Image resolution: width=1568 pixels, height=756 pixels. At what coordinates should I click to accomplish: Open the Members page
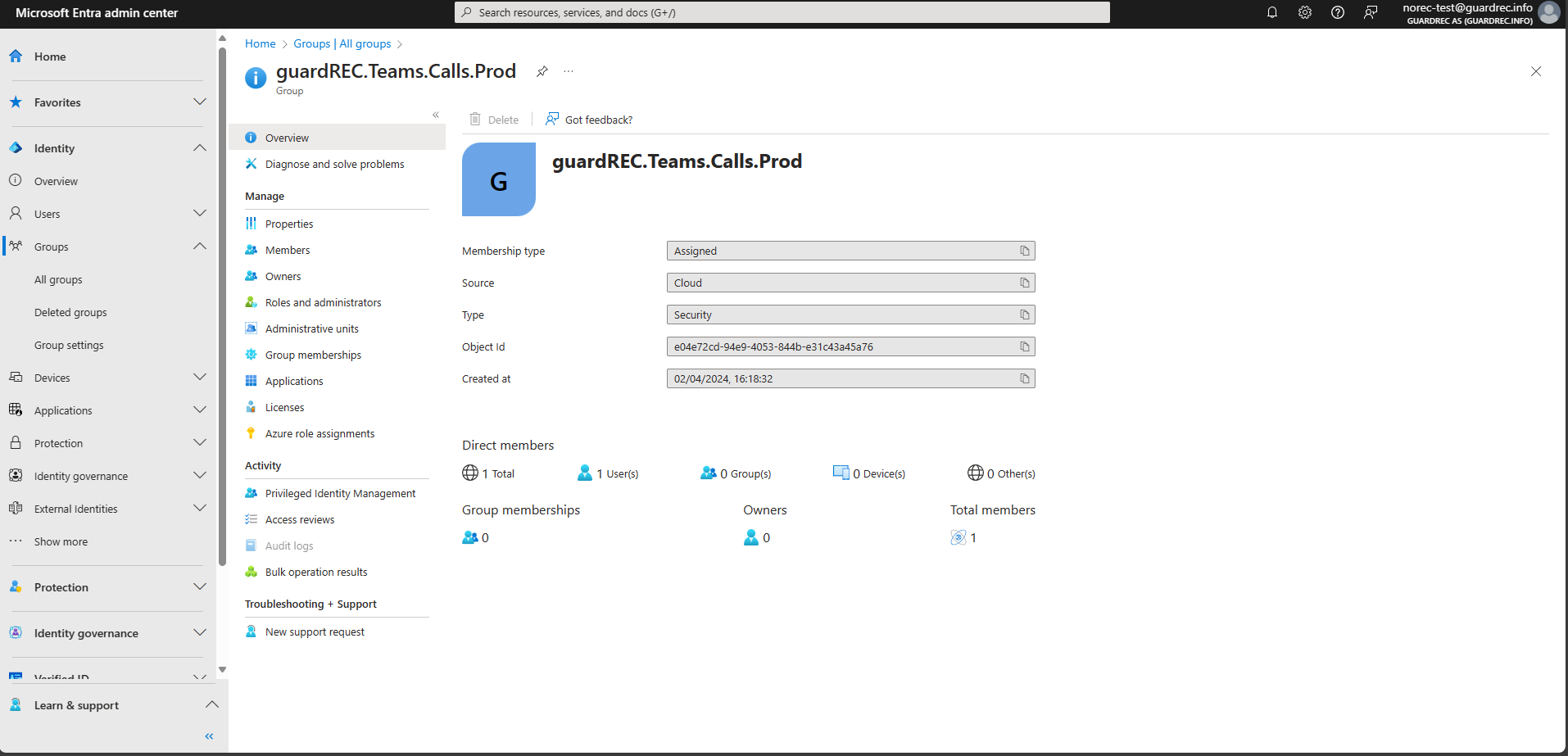(288, 250)
